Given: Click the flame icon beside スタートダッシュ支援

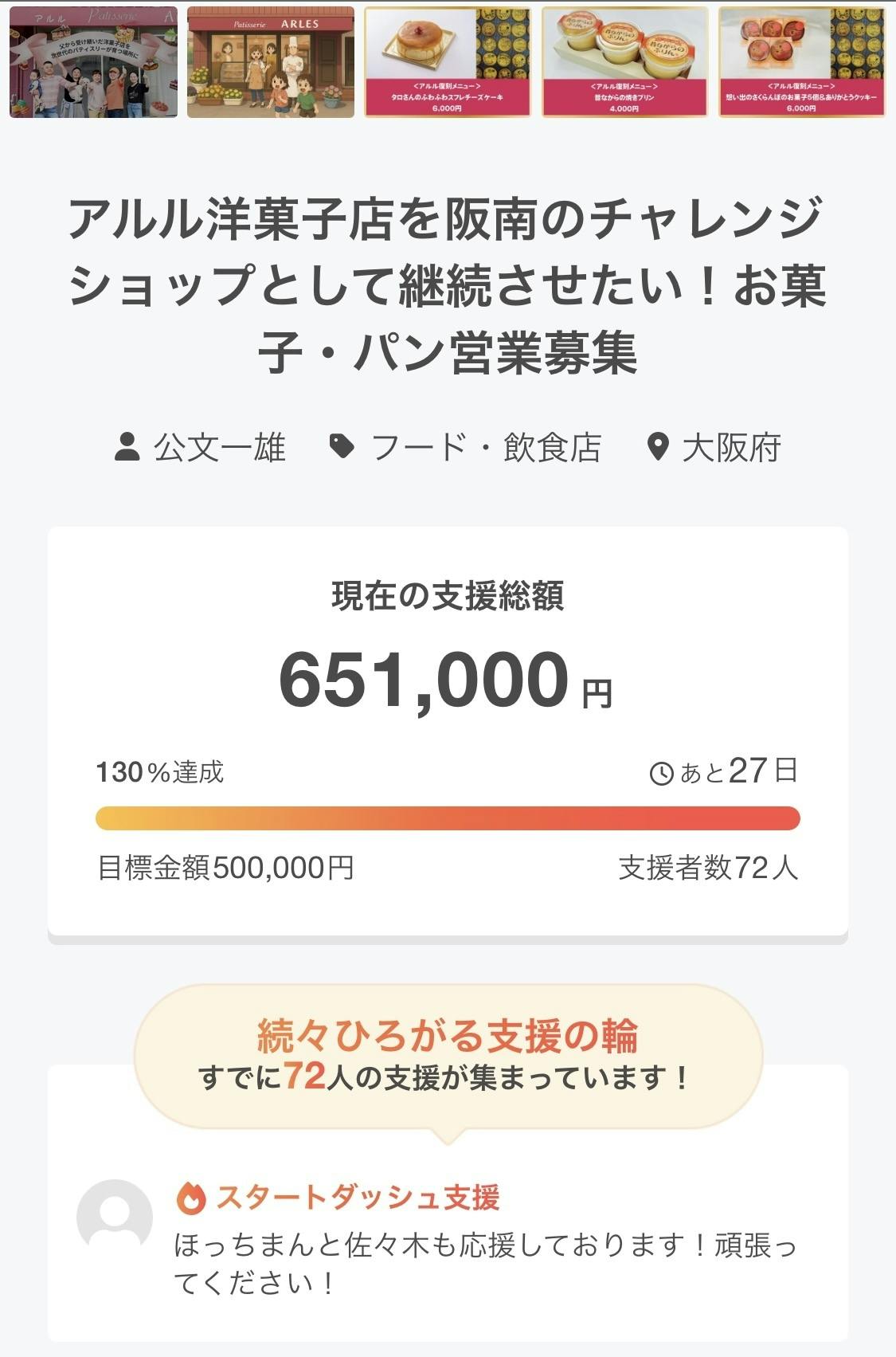Looking at the screenshot, I should [191, 1198].
